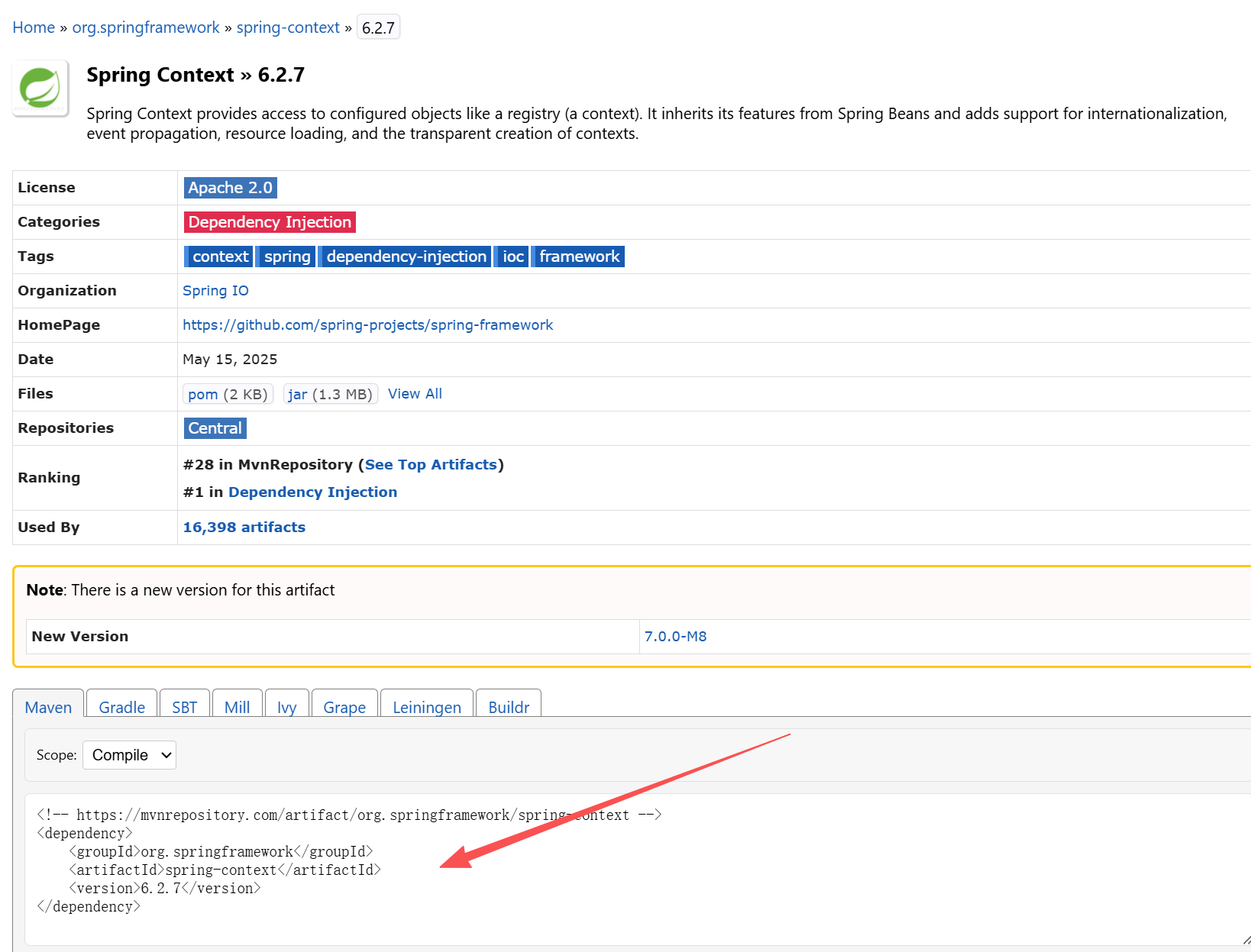
Task: Go to org.springframework breadcrumb link
Action: 146,27
